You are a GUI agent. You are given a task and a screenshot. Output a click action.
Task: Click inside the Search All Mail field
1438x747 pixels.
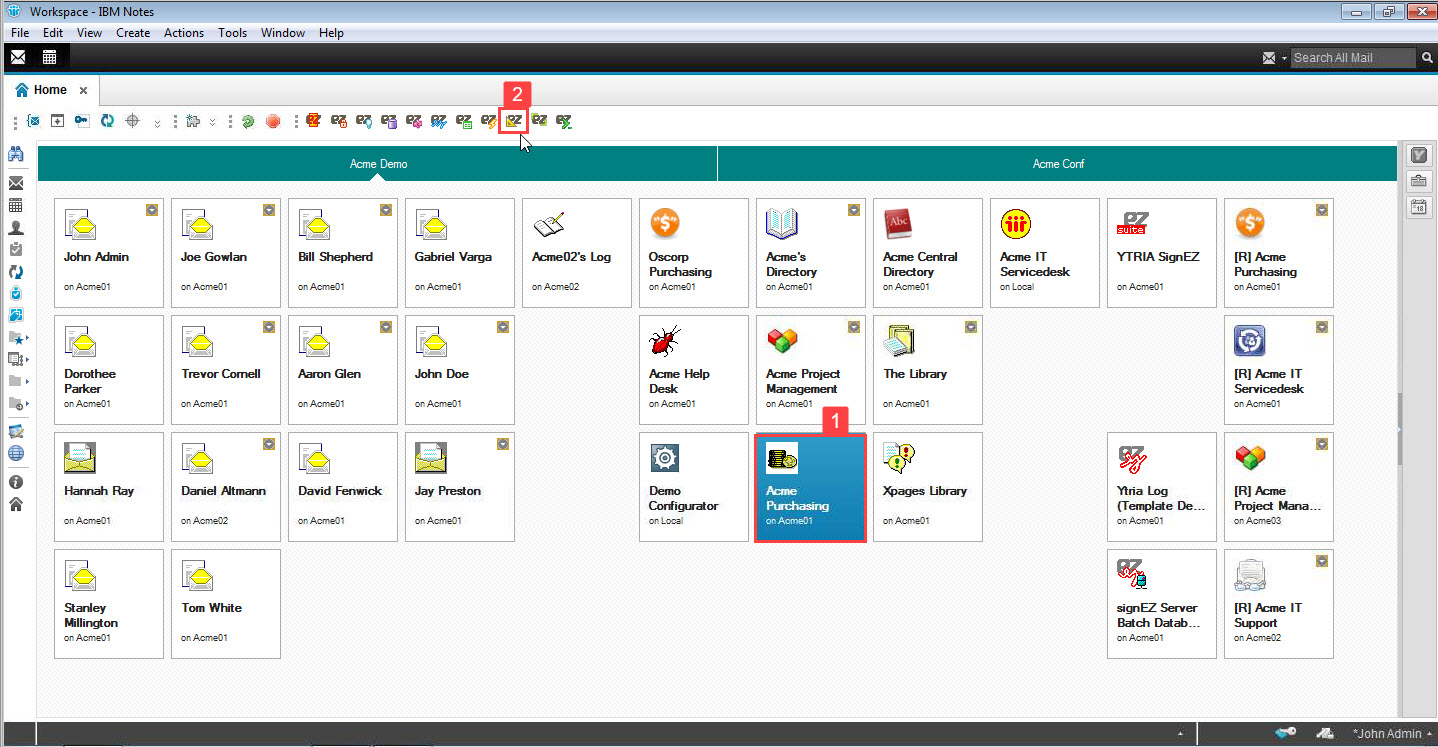[1352, 57]
